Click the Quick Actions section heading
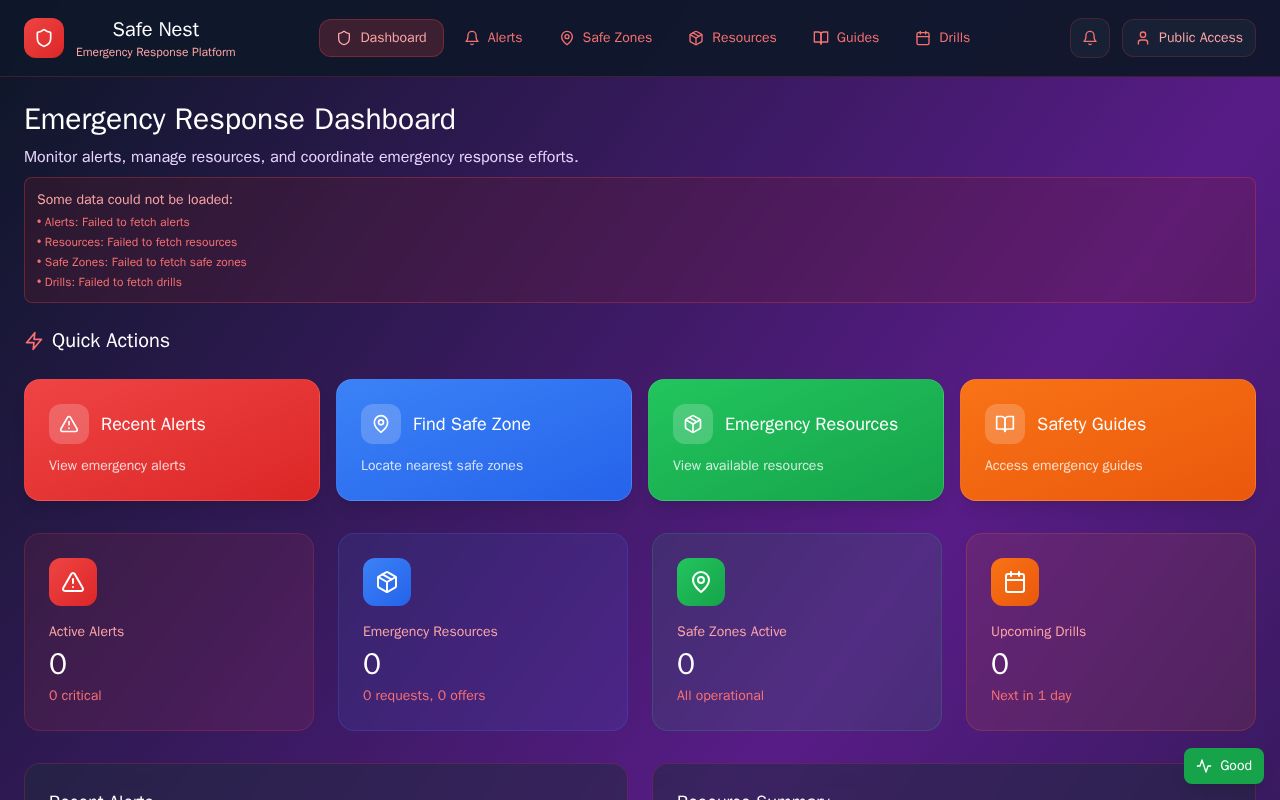Screen dimensions: 1280x800 click(x=111, y=341)
